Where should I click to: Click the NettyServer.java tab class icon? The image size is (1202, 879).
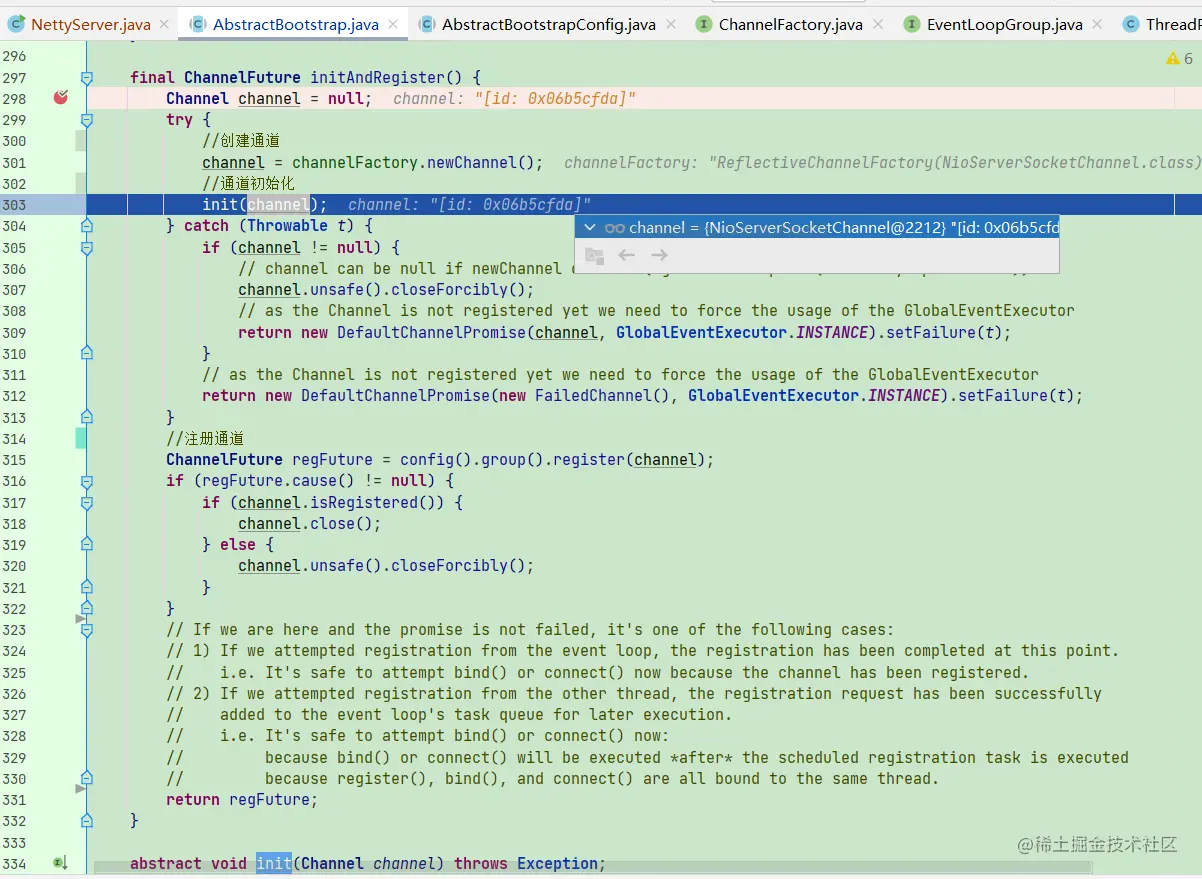17,24
